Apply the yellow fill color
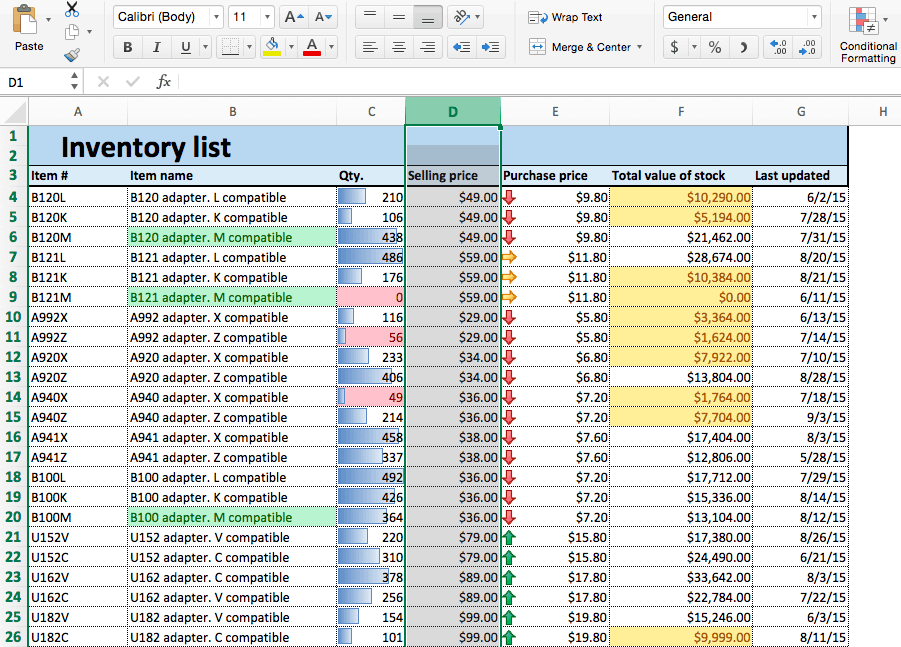The image size is (901, 647). [x=272, y=47]
